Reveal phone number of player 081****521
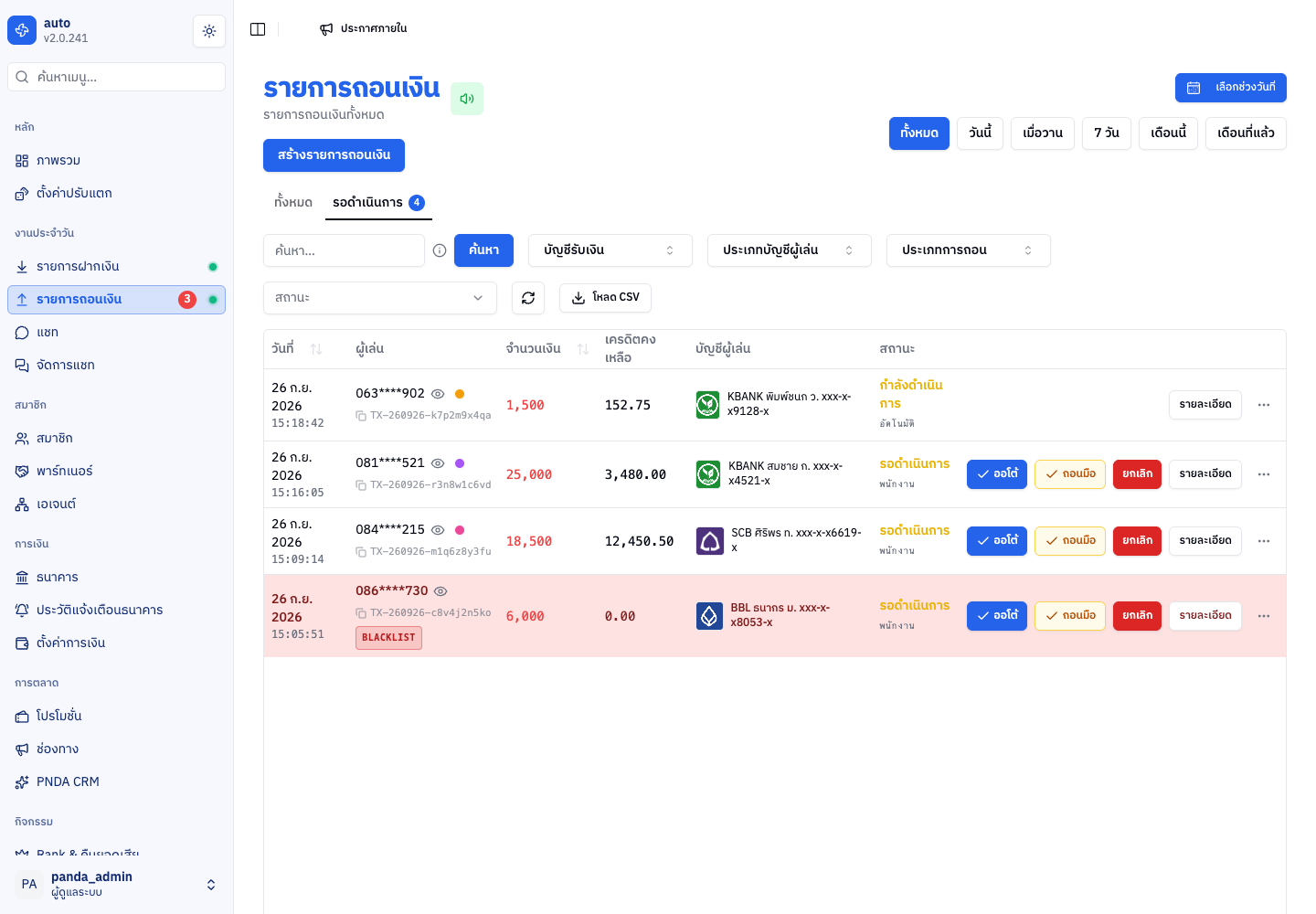The image size is (1316, 914). coord(438,463)
